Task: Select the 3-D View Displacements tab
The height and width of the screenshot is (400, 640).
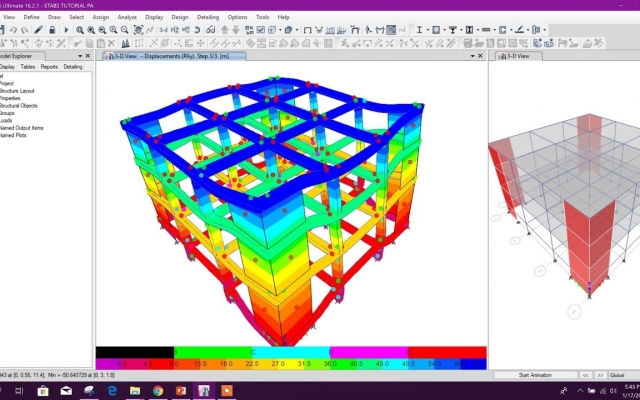Action: pyautogui.click(x=174, y=56)
